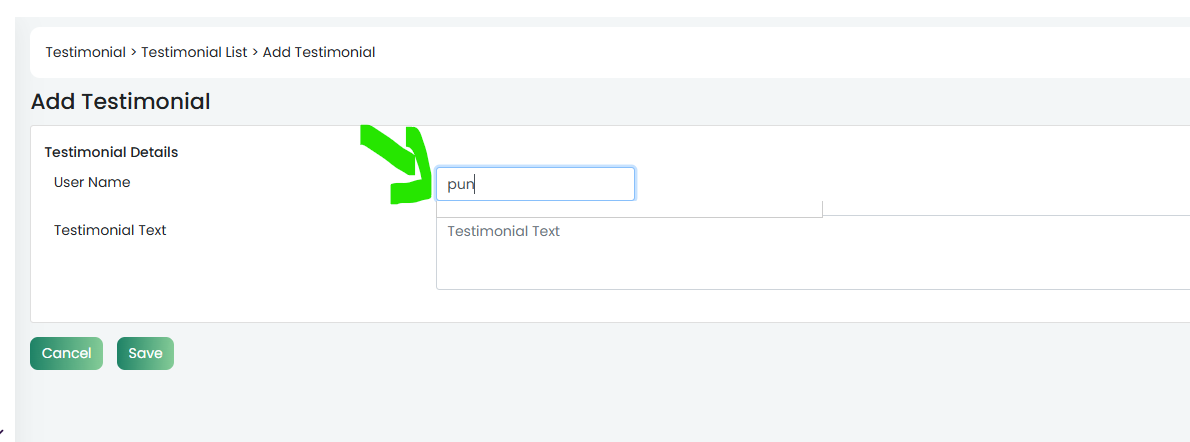
Task: Go to Testimonial breadcrumb root
Action: [85, 52]
